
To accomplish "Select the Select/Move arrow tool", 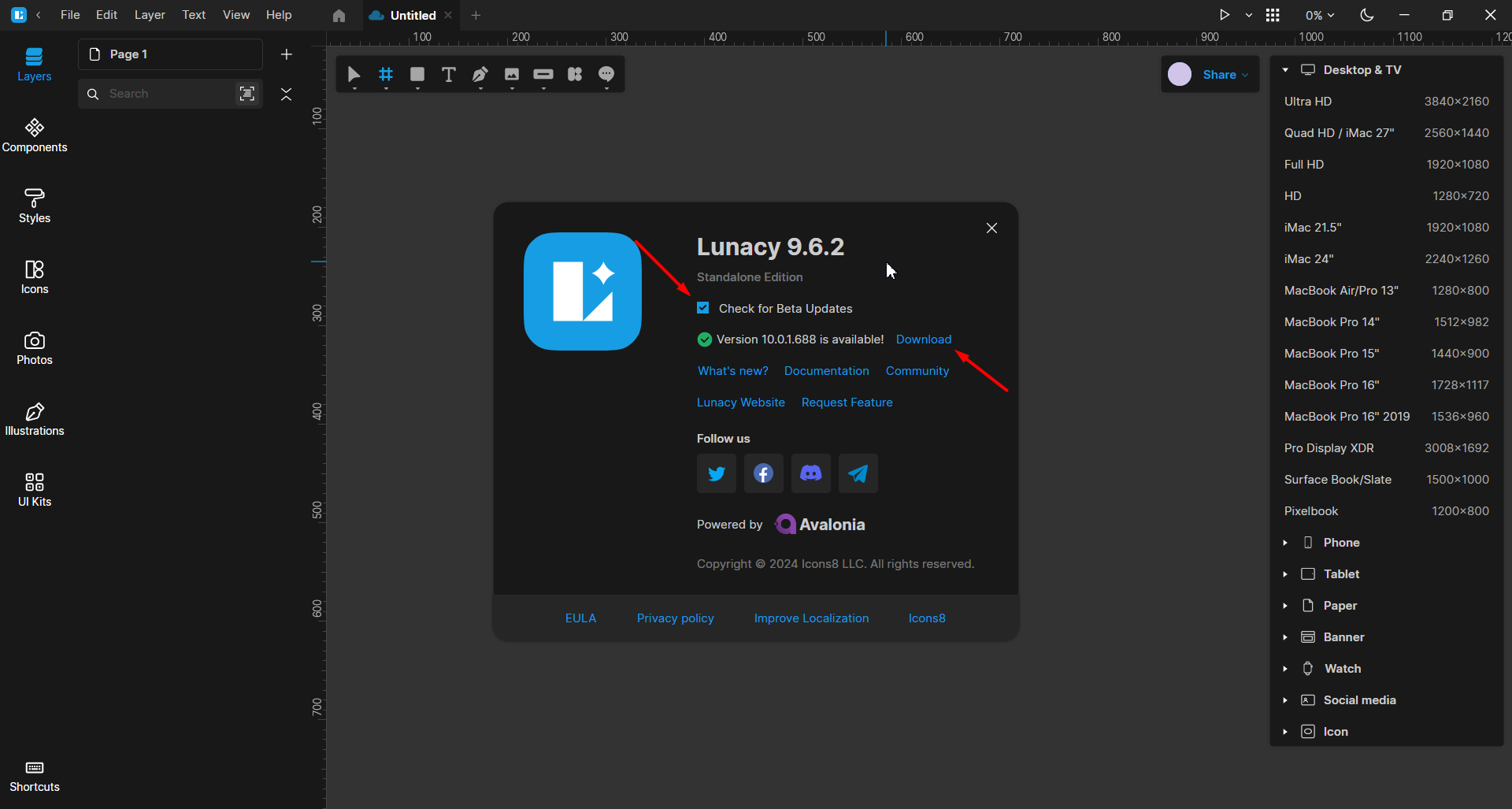I will [354, 74].
